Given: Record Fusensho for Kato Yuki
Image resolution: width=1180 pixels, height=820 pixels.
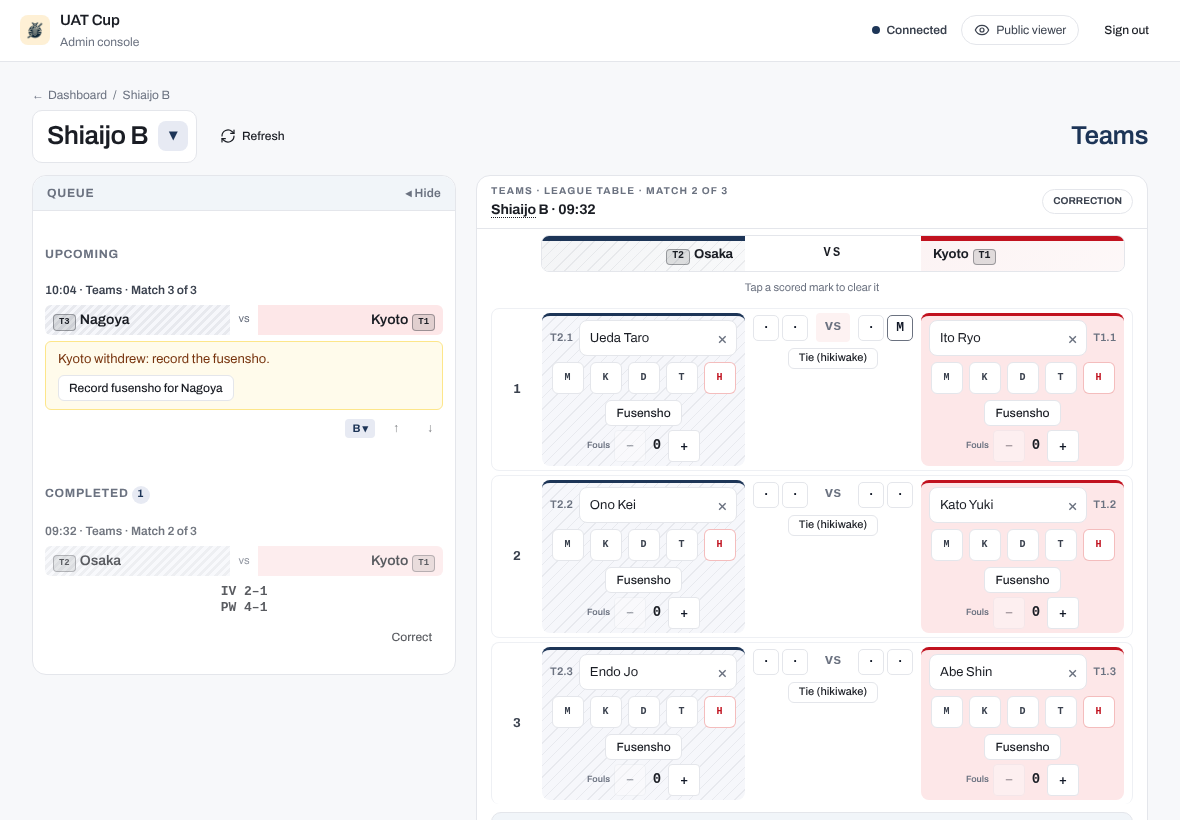Looking at the screenshot, I should pos(1022,580).
